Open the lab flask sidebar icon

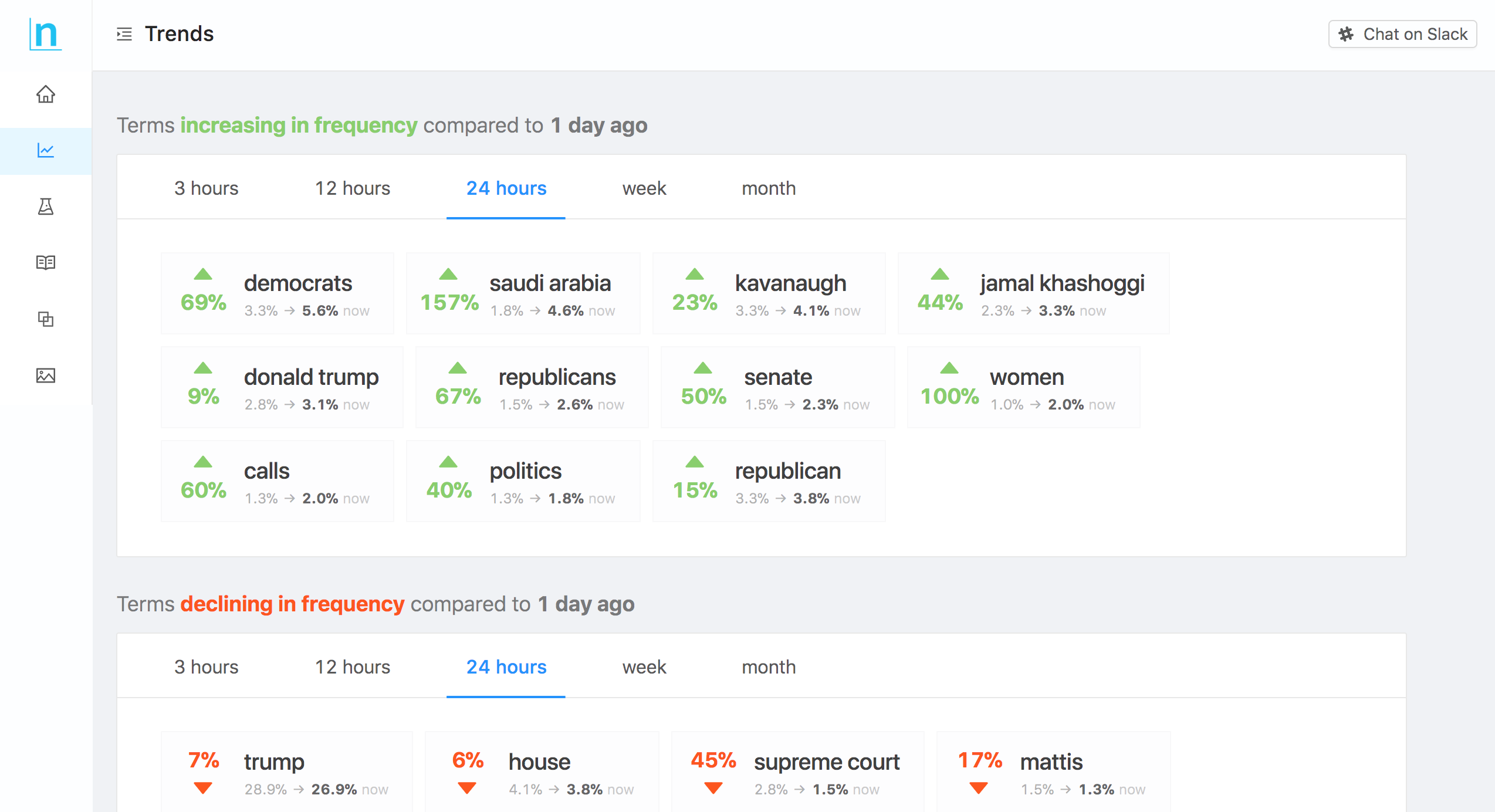46,207
